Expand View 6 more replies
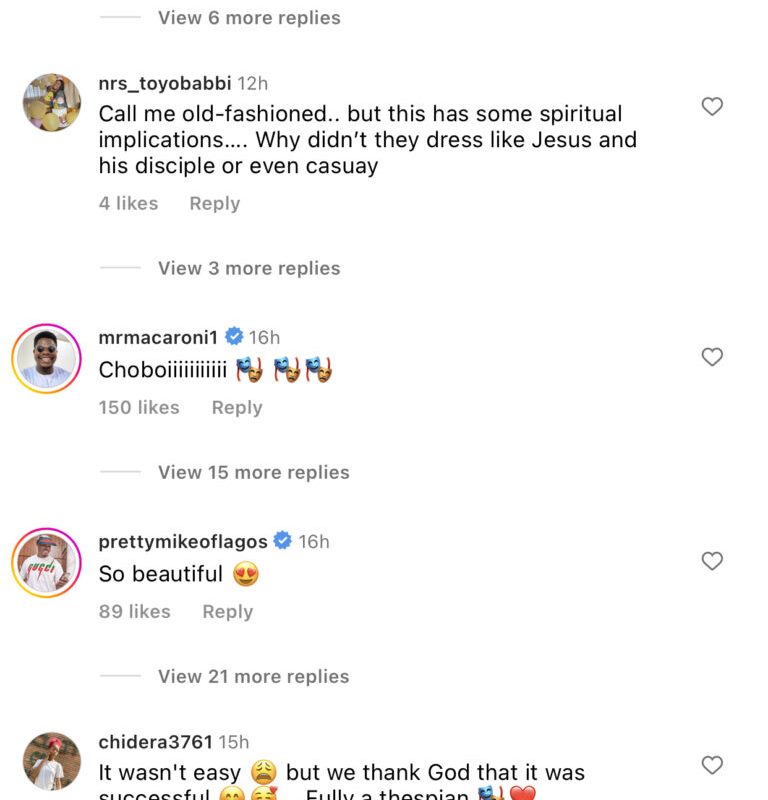 point(248,18)
